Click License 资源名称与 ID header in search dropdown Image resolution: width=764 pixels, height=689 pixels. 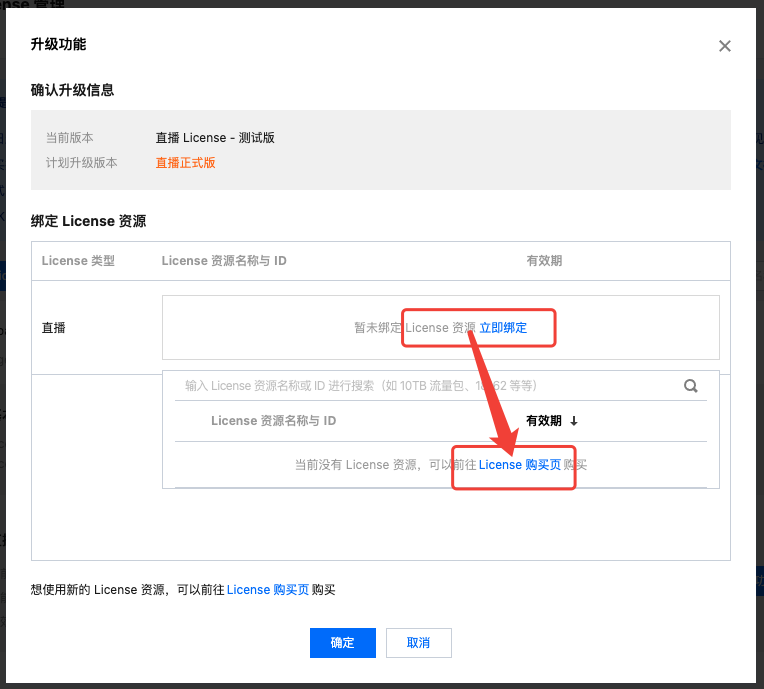click(x=273, y=421)
